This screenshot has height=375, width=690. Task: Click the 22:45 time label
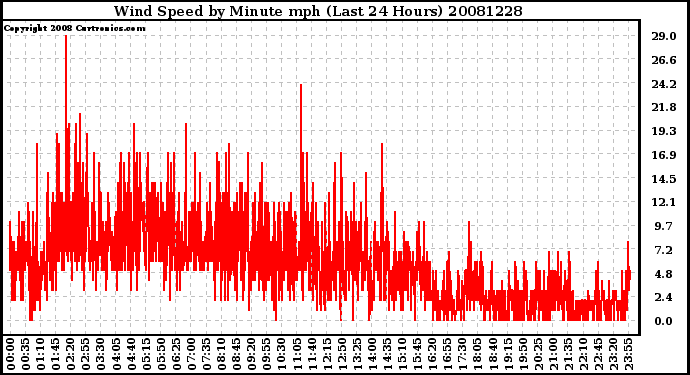[x=598, y=354]
